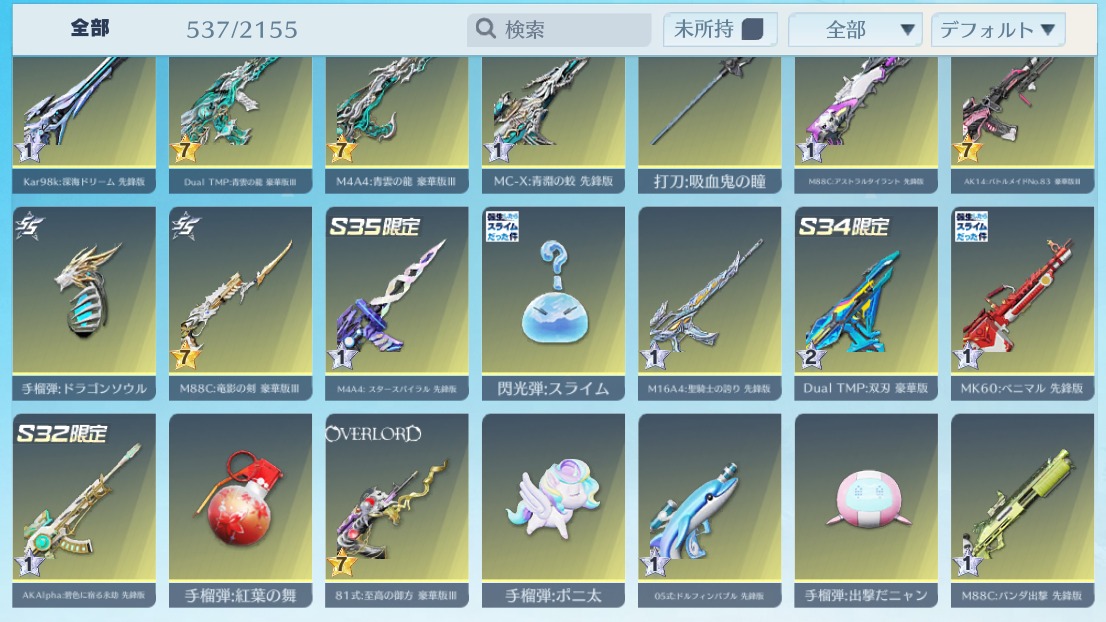Open the 全部 filter dropdown
This screenshot has height=622, width=1106.
pos(855,30)
